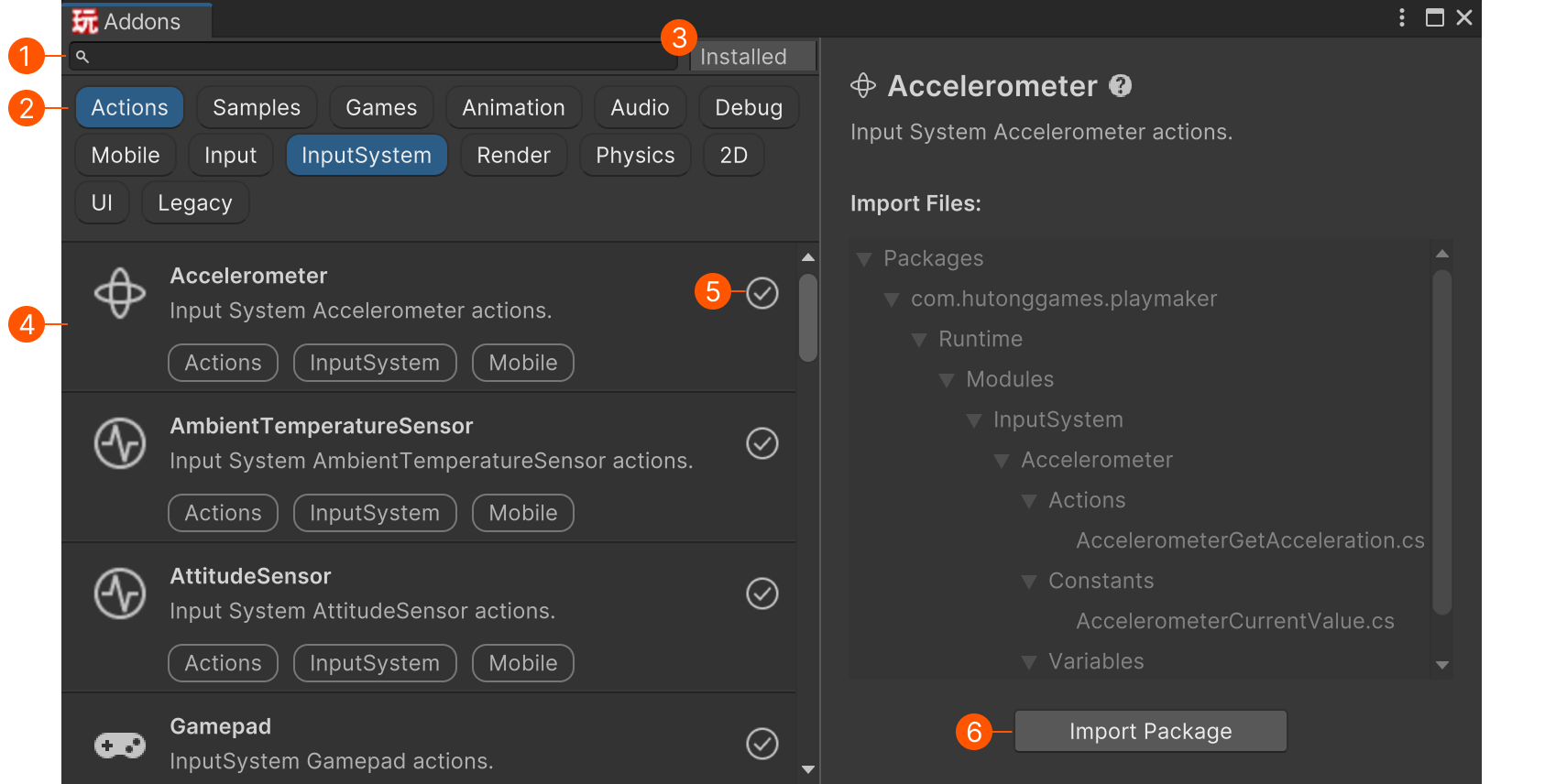
Task: Click Mobile tag under Accelerometer entry
Action: click(x=523, y=363)
